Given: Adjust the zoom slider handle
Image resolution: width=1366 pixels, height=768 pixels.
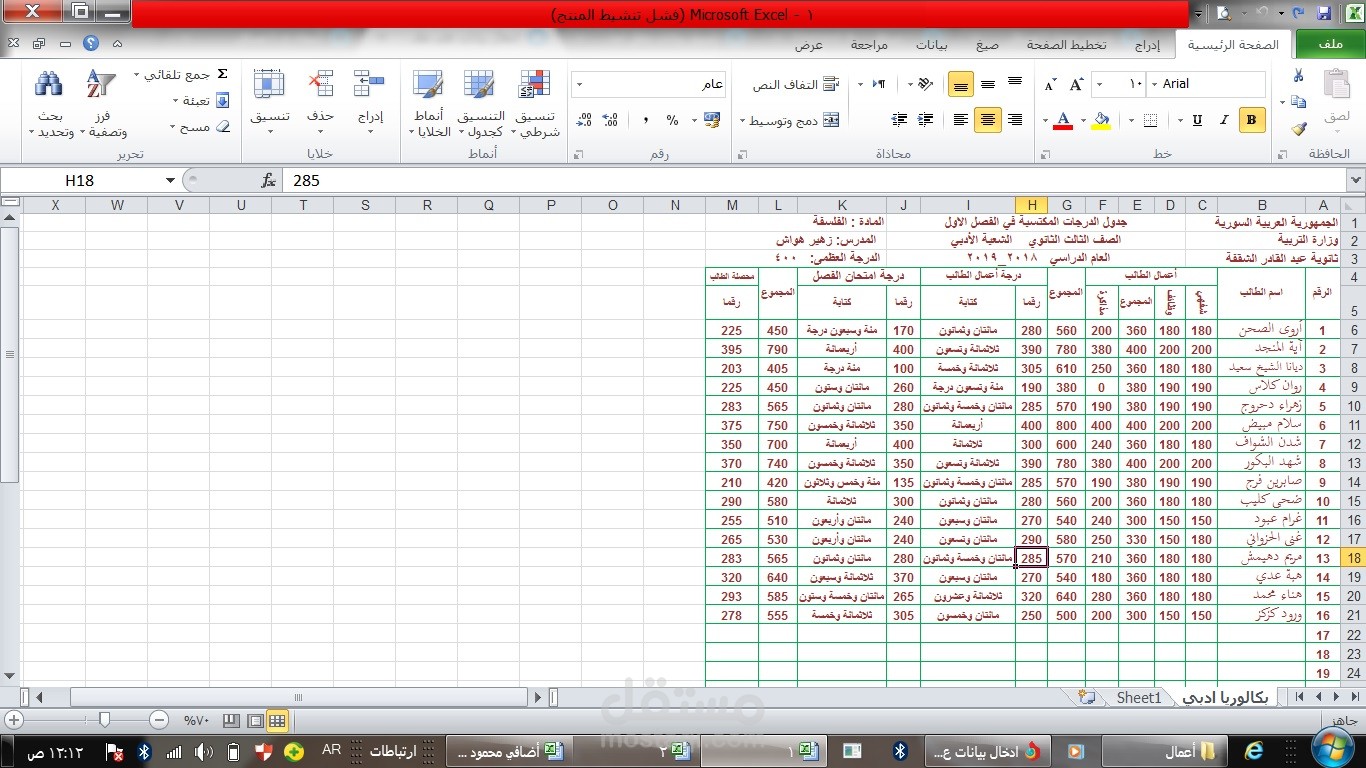Looking at the screenshot, I should 104,720.
